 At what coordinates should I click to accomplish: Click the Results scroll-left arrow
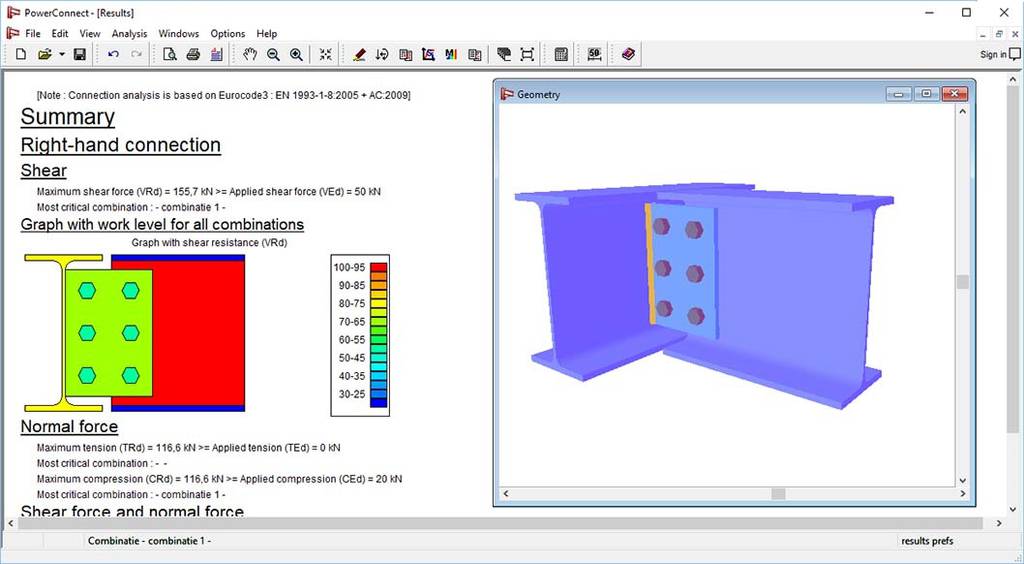coord(10,524)
